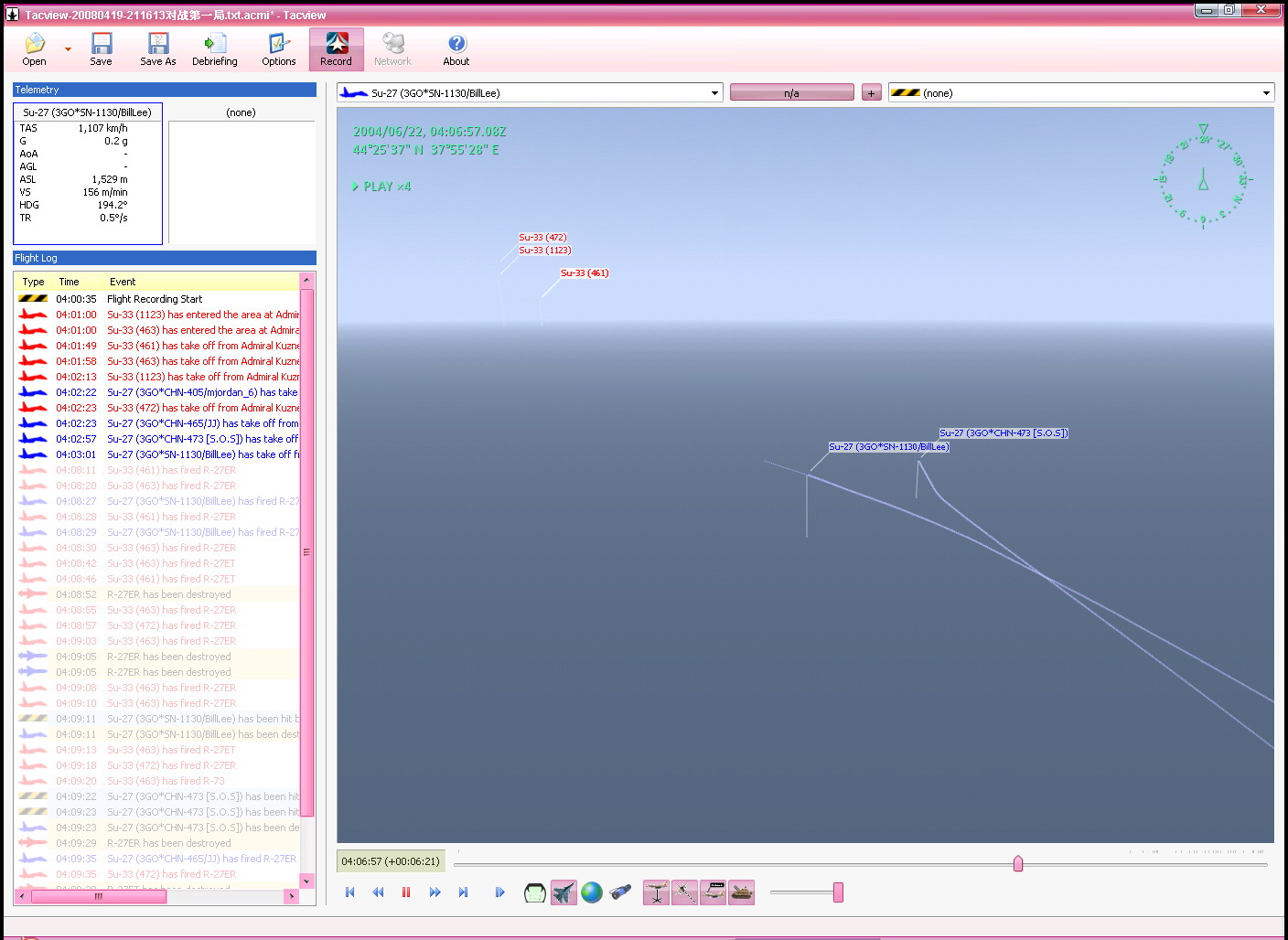The width and height of the screenshot is (1288, 940).
Task: Expand the (none) secondary object dropdown
Action: click(1266, 93)
